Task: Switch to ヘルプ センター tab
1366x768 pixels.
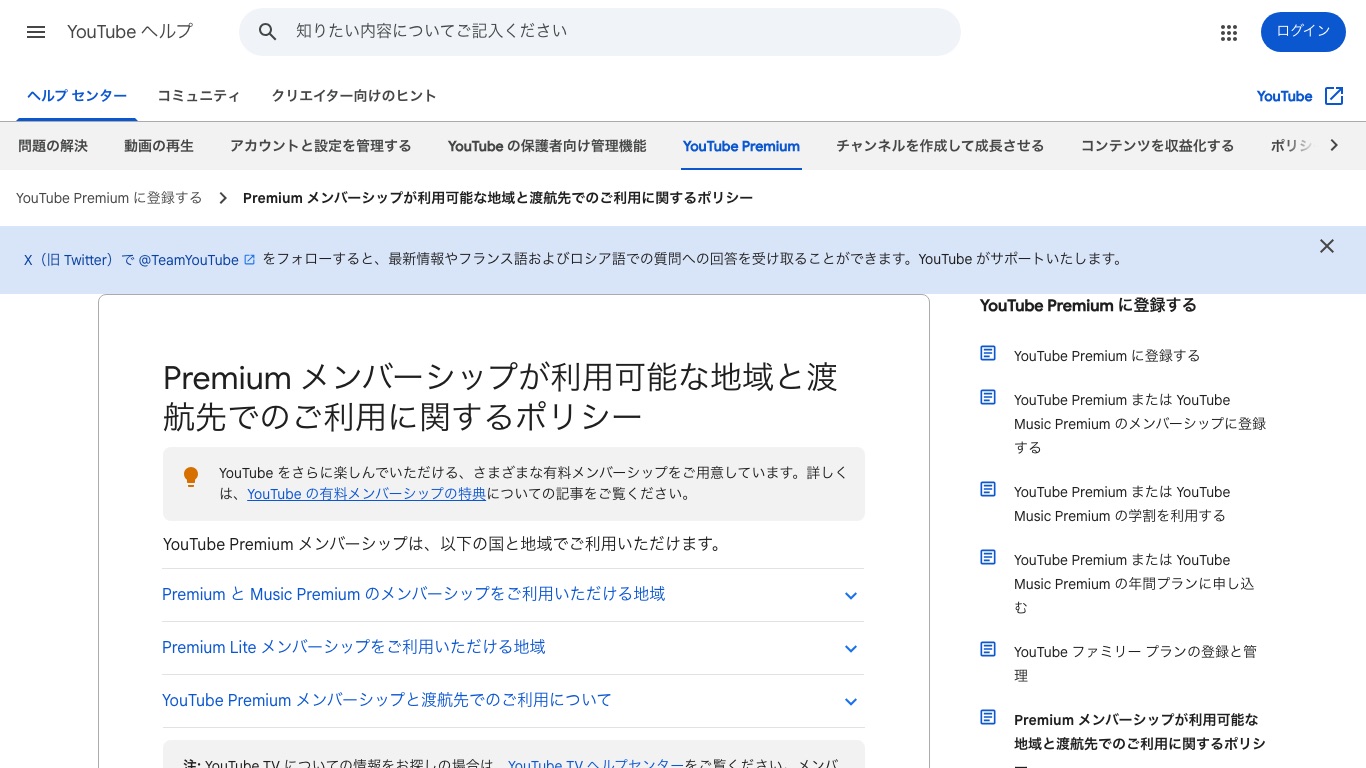Action: (x=77, y=96)
